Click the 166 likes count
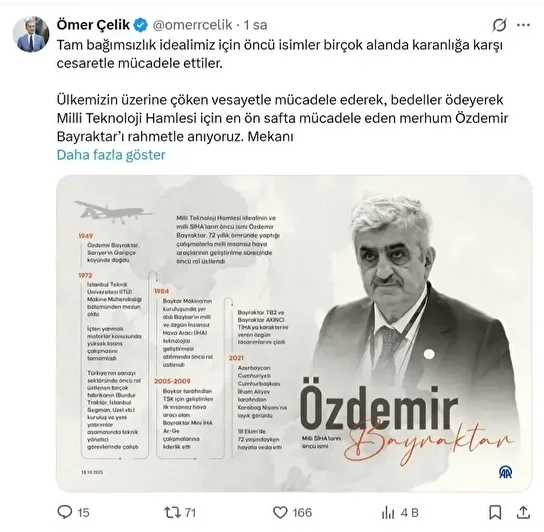The width and height of the screenshot is (544, 532). pos(302,513)
